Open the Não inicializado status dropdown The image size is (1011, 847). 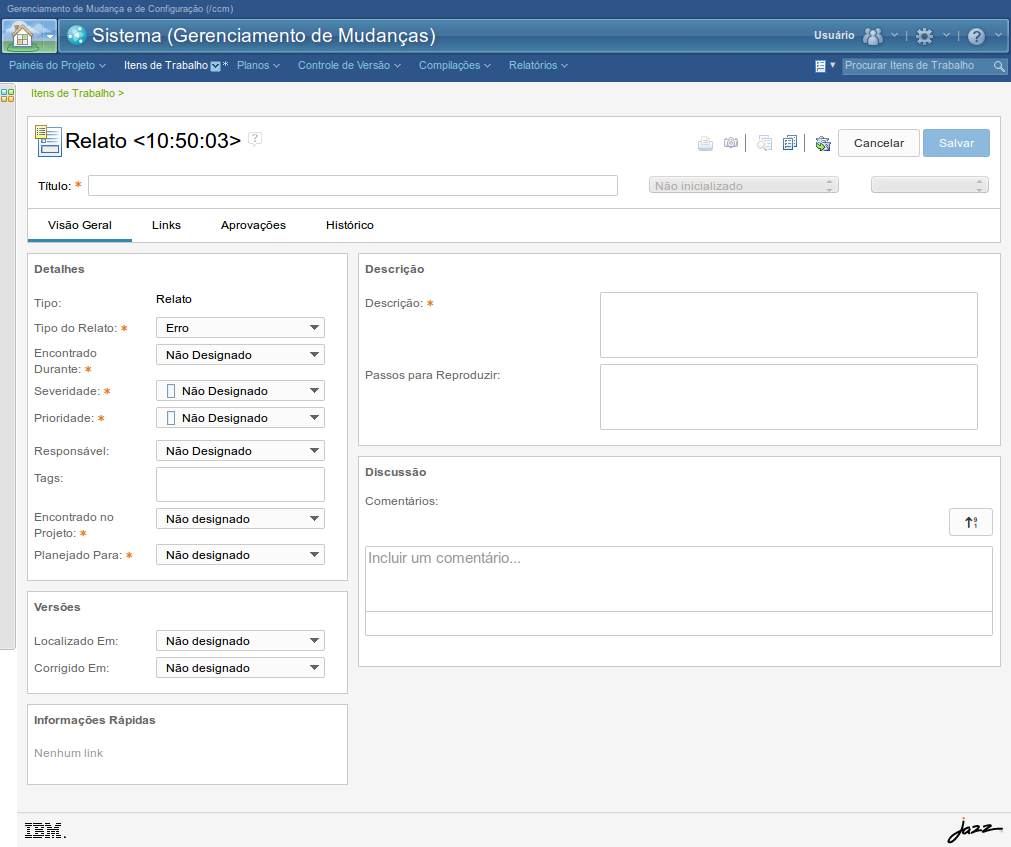[x=743, y=186]
